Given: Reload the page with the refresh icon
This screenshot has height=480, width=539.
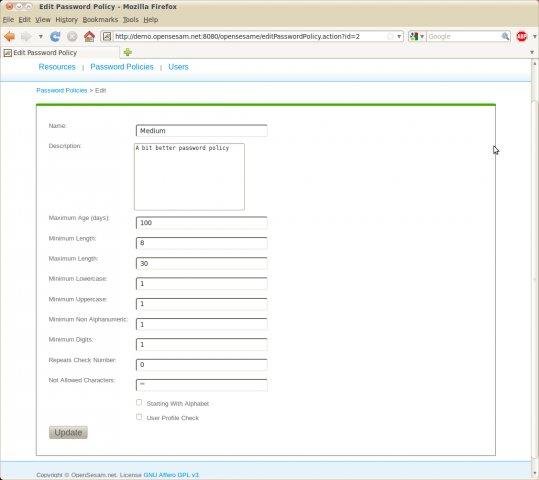Looking at the screenshot, I should point(55,36).
